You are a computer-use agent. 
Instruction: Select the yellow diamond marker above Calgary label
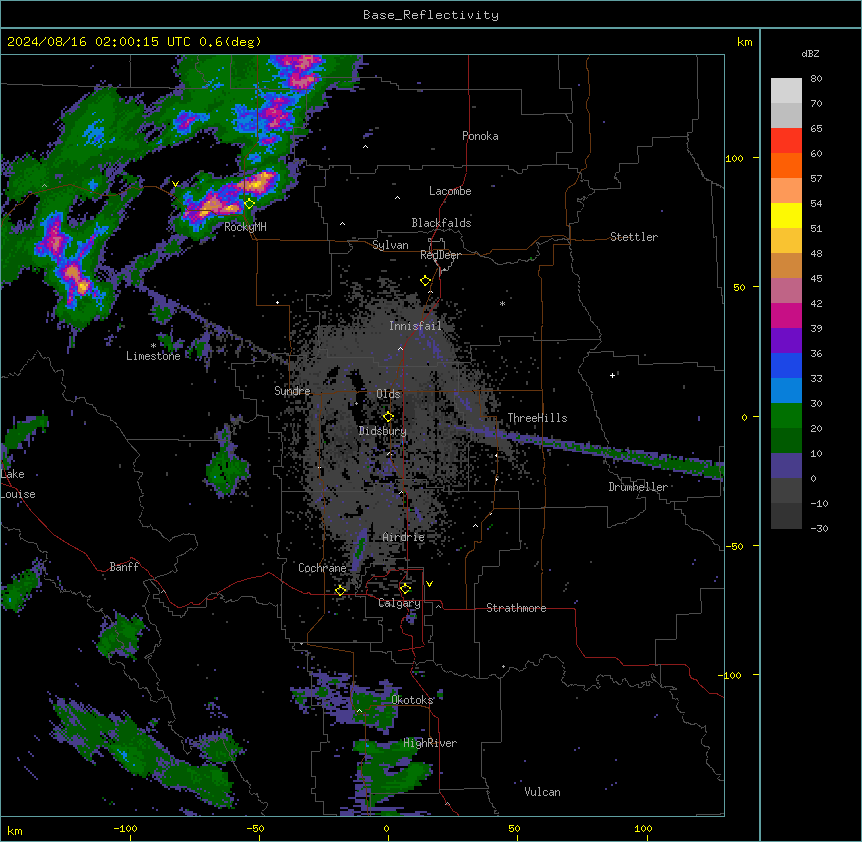point(405,589)
